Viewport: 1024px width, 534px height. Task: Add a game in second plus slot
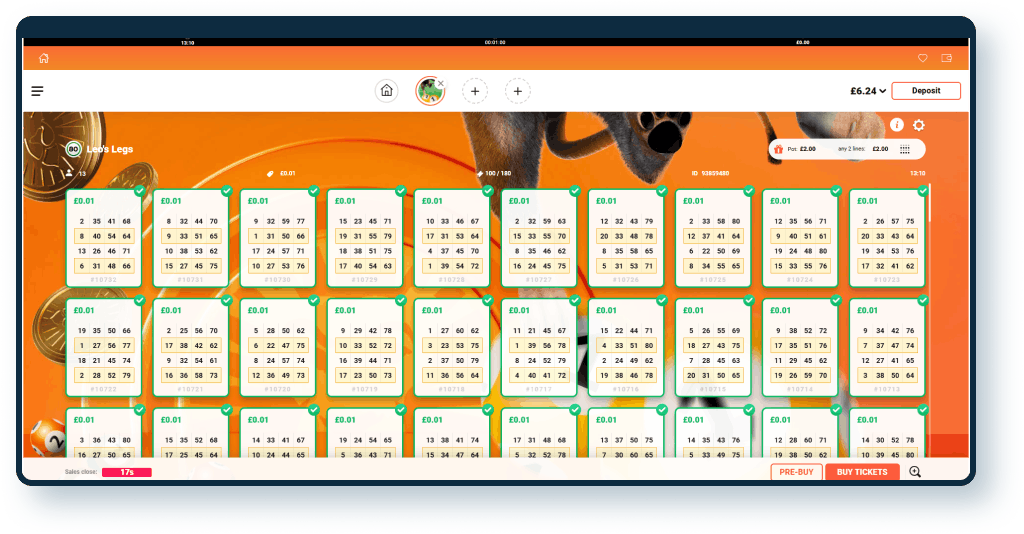tap(517, 91)
